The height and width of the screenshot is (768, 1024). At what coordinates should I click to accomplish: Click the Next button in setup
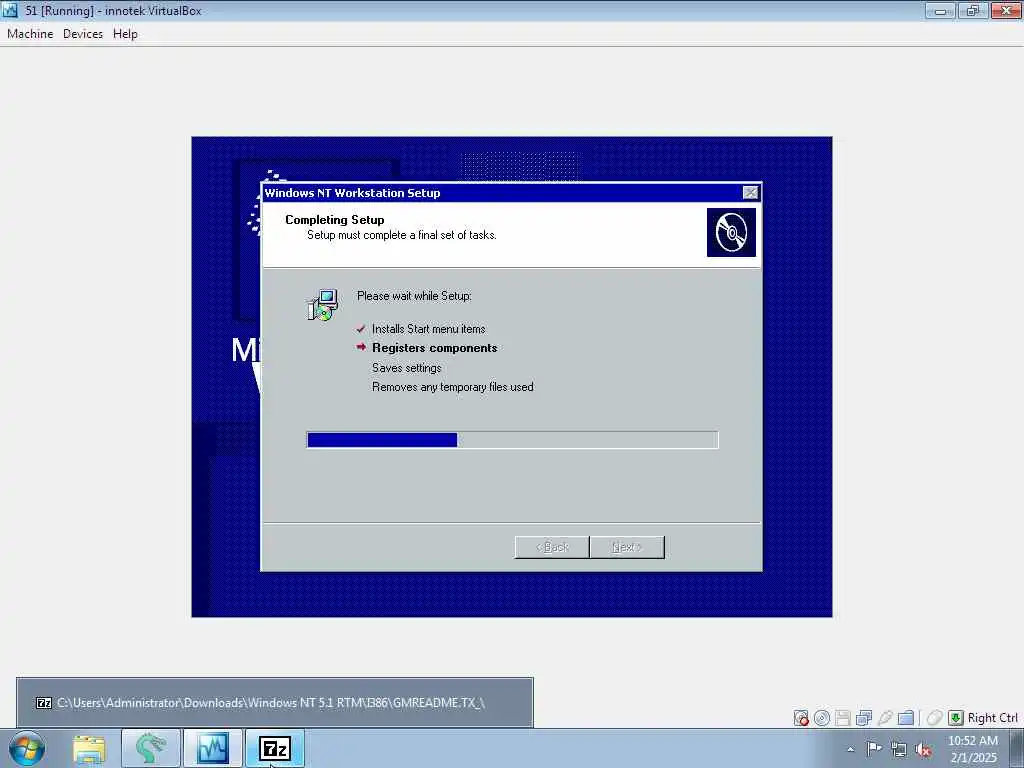pos(627,547)
